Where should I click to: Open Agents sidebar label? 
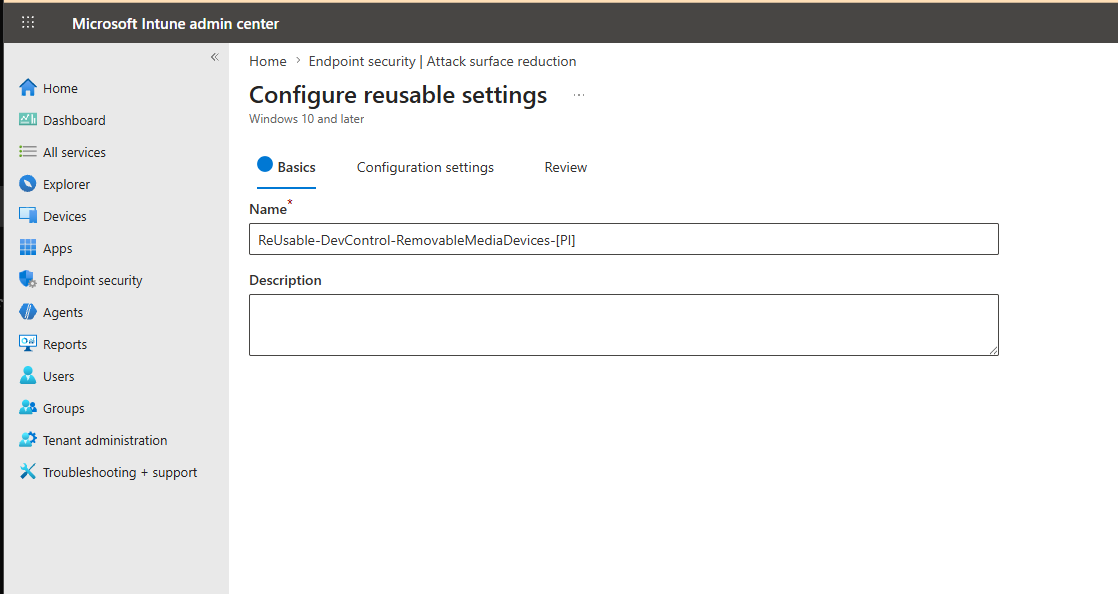pyautogui.click(x=63, y=313)
